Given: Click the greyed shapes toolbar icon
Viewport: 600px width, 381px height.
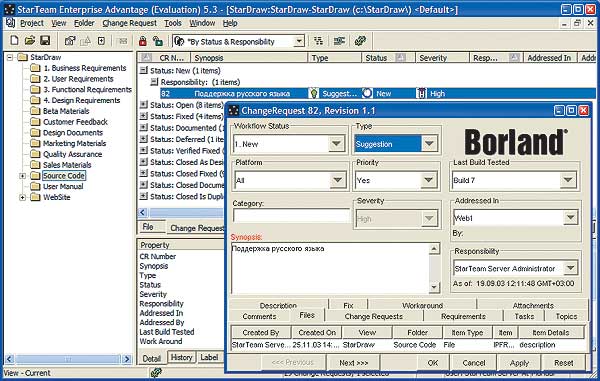Looking at the screenshot, I should [x=85, y=41].
